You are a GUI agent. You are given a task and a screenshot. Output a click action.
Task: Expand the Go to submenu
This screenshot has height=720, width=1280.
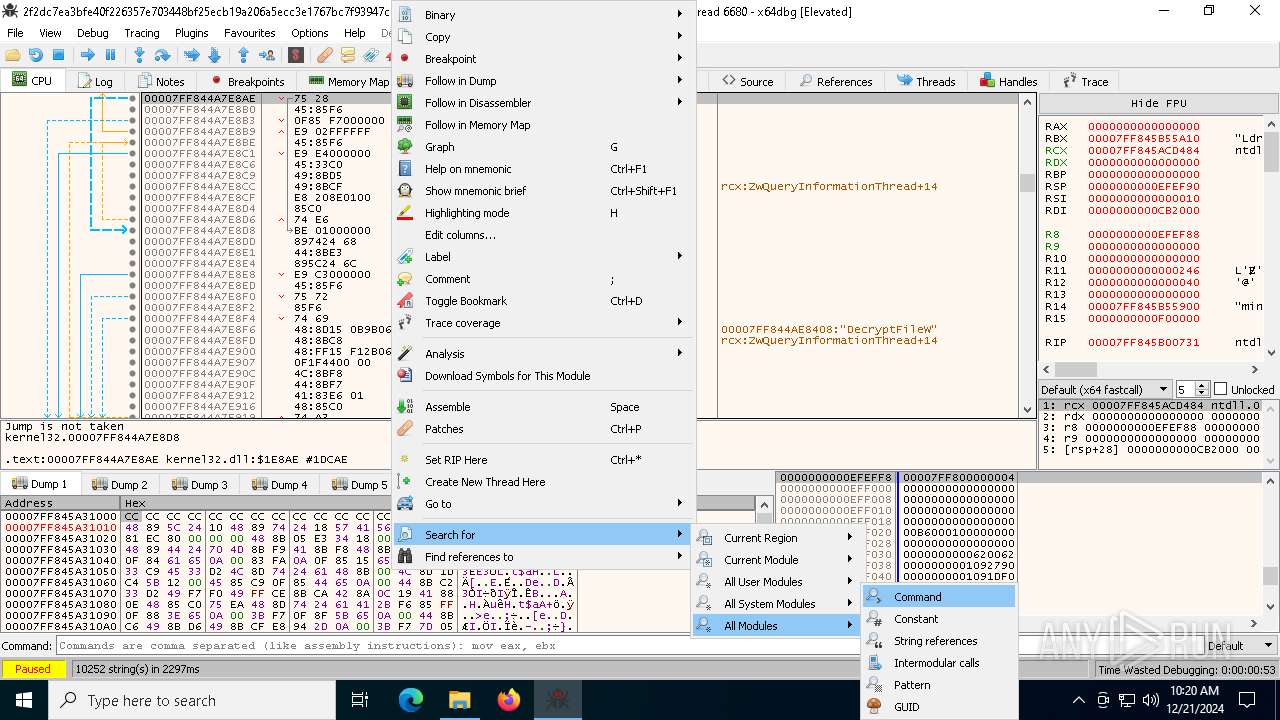pyautogui.click(x=544, y=504)
